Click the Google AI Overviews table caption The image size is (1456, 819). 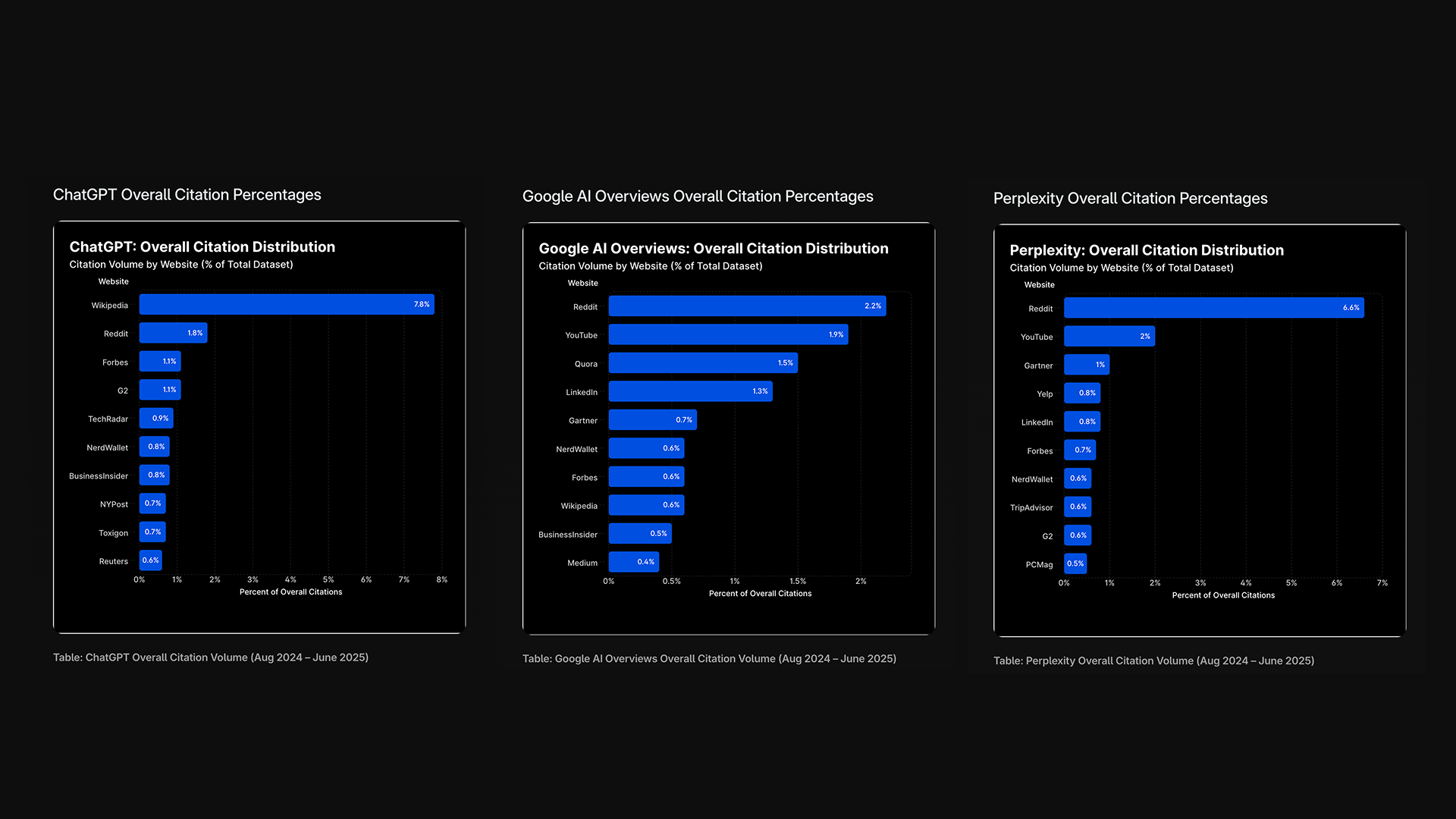pyautogui.click(x=709, y=659)
